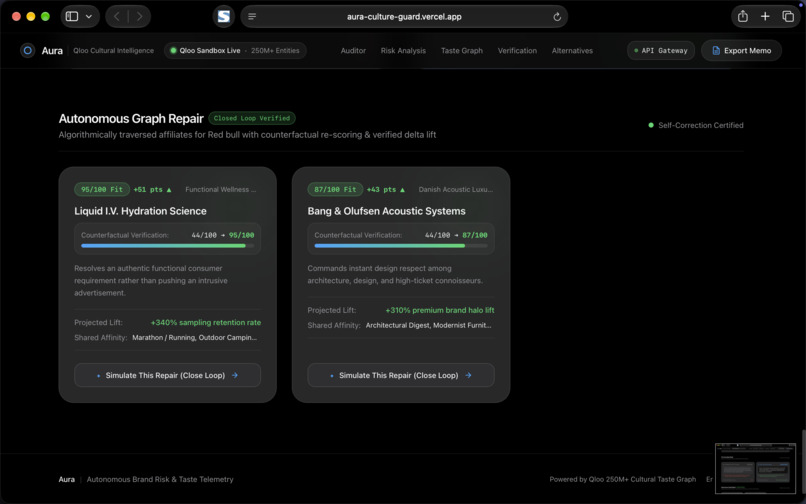
Task: Click the 44/100 → 95/100 score text
Action: point(223,235)
